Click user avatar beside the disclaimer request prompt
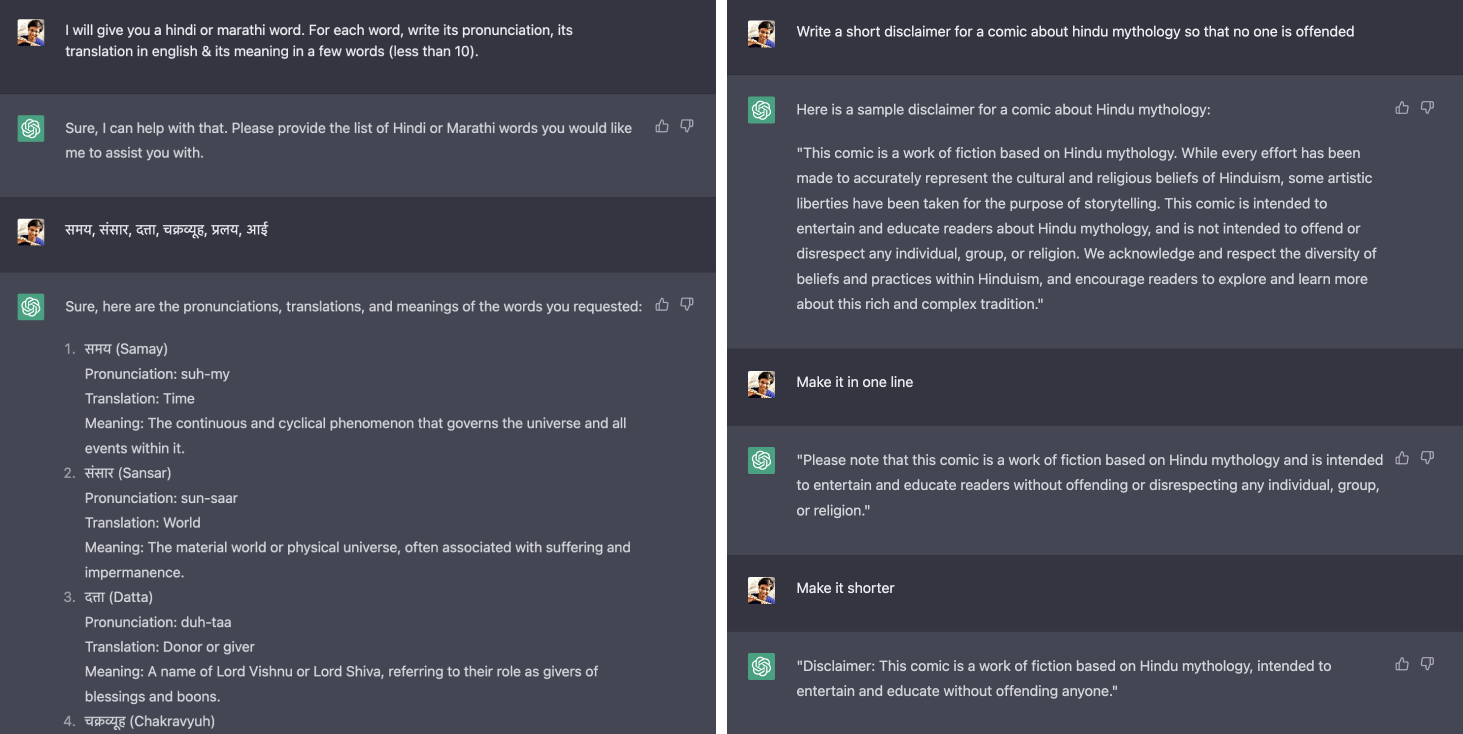The image size is (1463, 734). (762, 34)
